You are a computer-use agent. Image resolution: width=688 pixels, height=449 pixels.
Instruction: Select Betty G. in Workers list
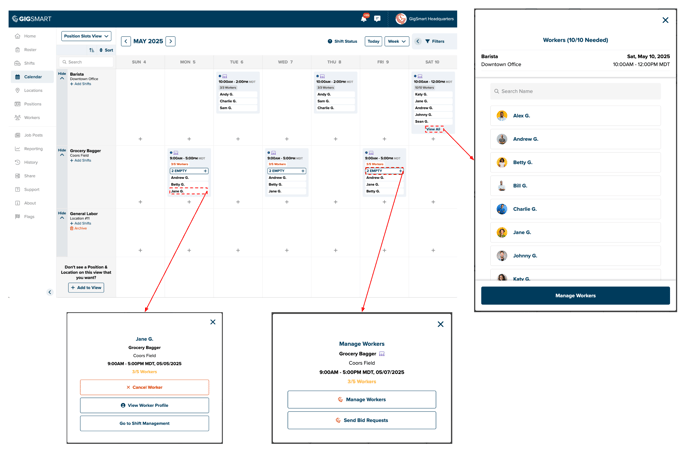575,162
